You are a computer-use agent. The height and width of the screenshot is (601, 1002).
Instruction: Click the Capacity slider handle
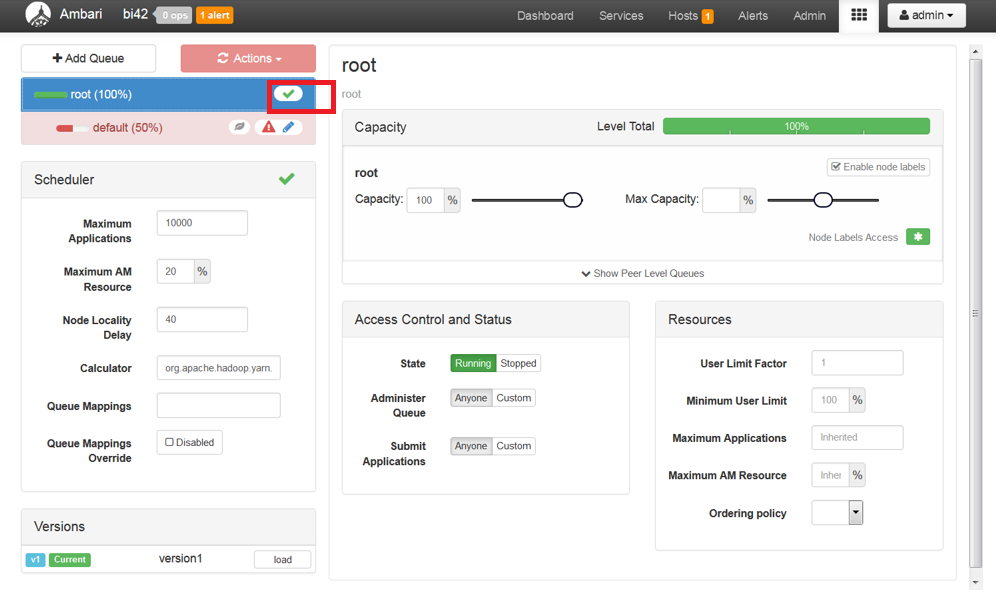click(573, 200)
